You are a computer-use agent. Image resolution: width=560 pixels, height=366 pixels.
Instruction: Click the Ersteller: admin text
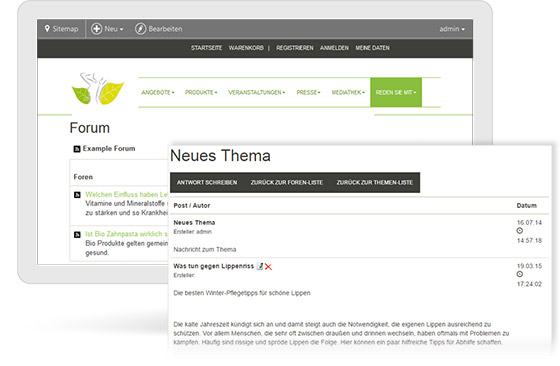point(192,232)
